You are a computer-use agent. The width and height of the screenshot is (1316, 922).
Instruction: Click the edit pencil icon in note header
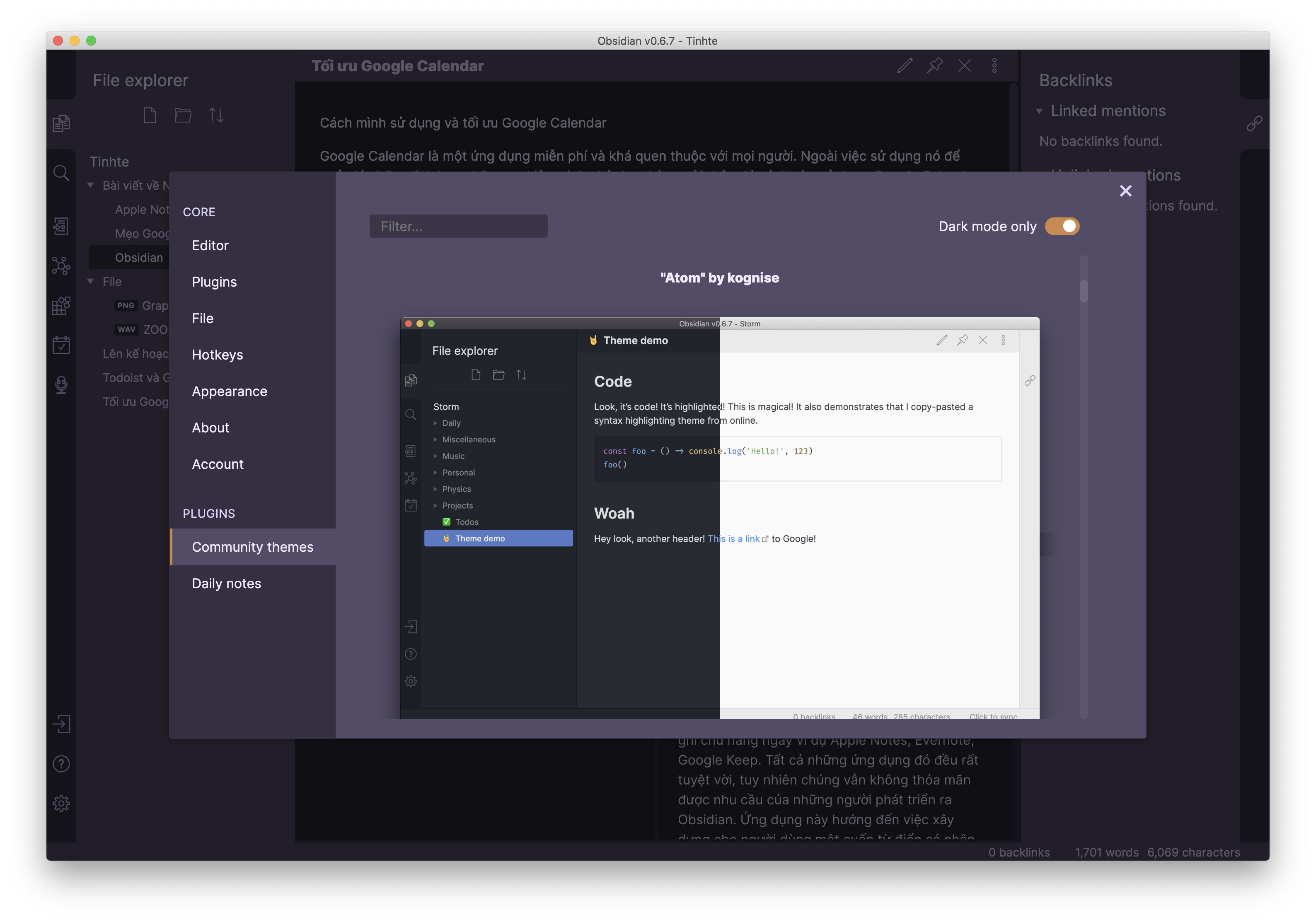coord(905,65)
